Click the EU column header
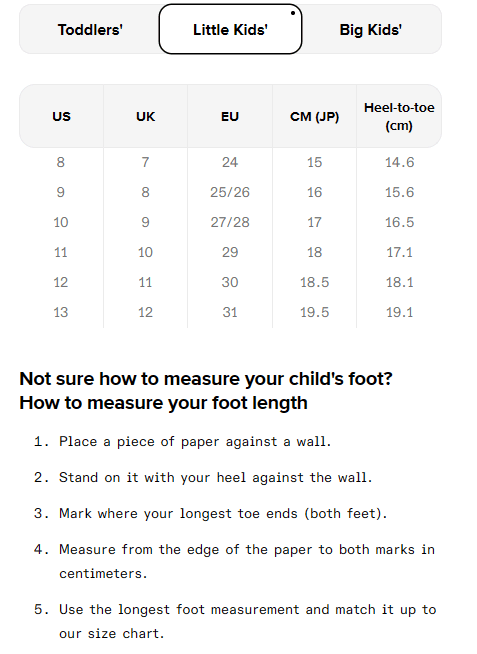The height and width of the screenshot is (654, 477). pyautogui.click(x=230, y=116)
